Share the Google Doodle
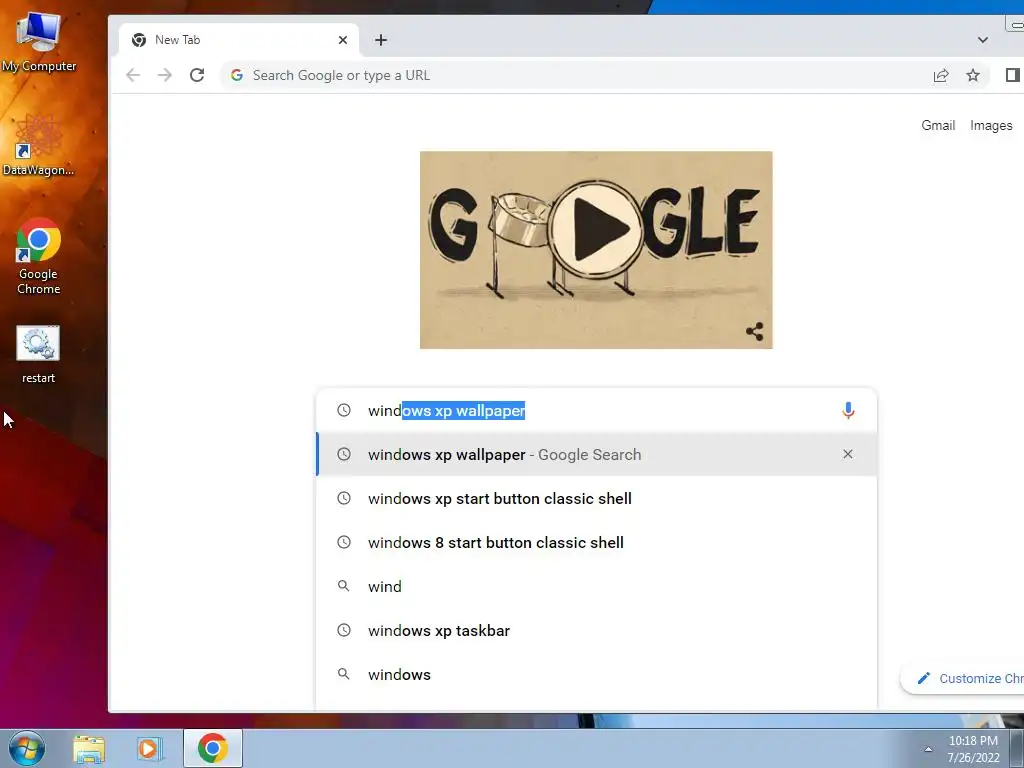1024x768 pixels. click(x=754, y=331)
